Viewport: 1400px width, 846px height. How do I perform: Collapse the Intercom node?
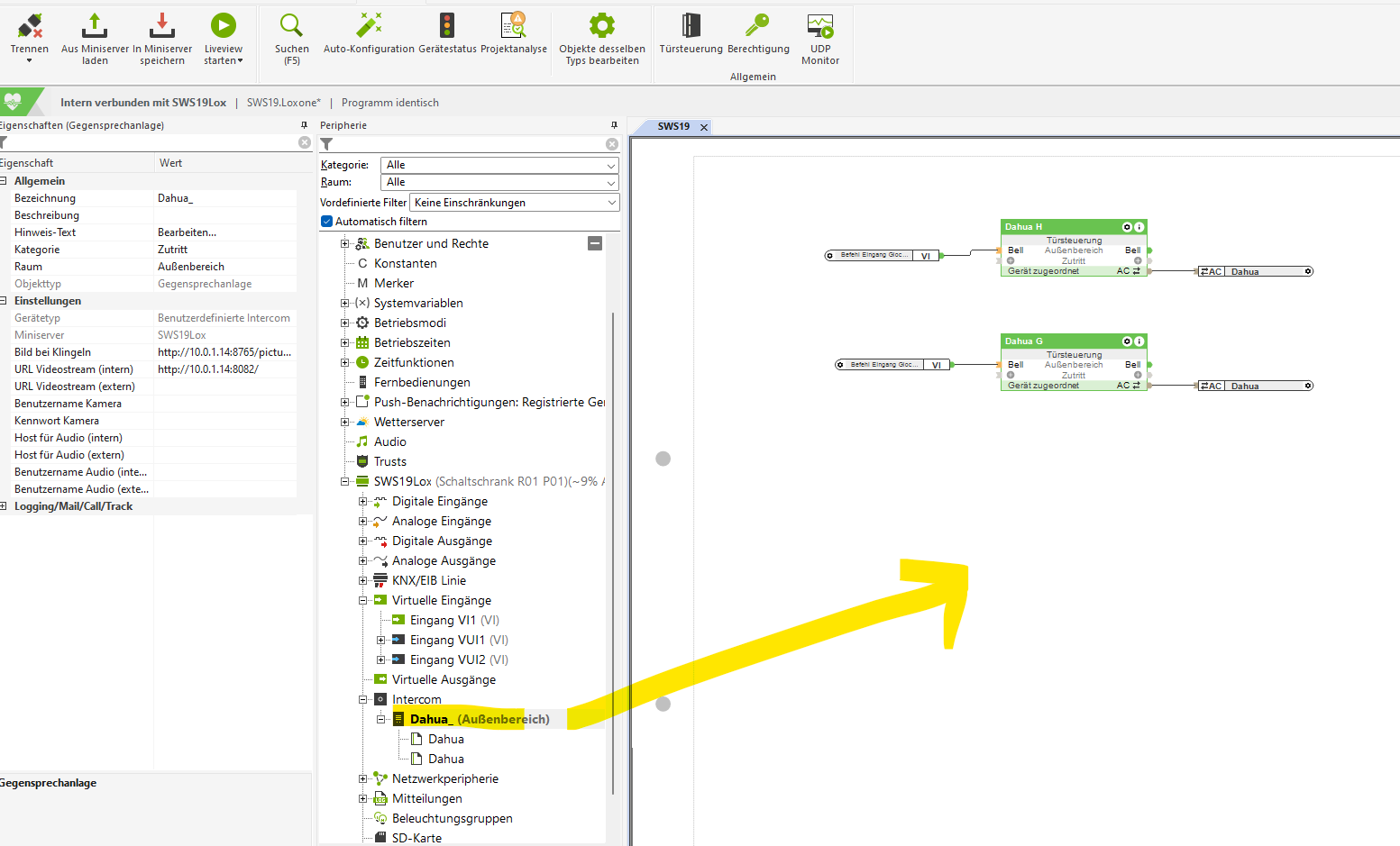(362, 699)
